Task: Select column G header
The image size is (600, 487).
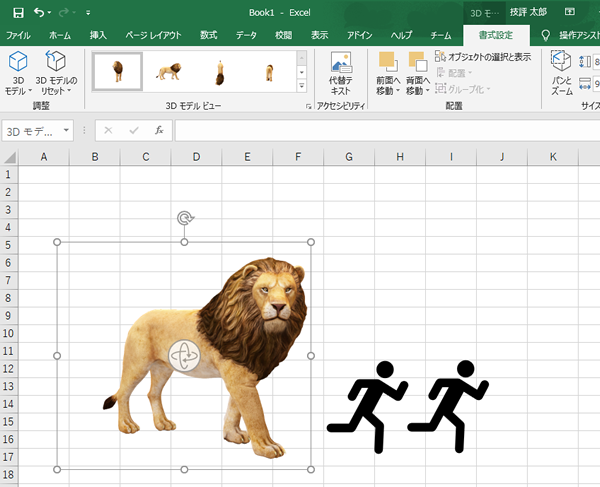Action: tap(349, 157)
